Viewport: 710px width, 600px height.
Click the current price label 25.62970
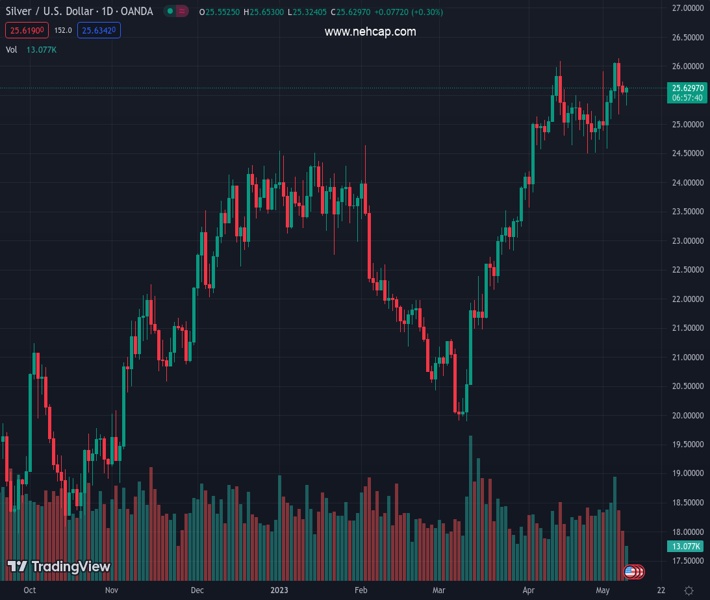click(x=687, y=88)
